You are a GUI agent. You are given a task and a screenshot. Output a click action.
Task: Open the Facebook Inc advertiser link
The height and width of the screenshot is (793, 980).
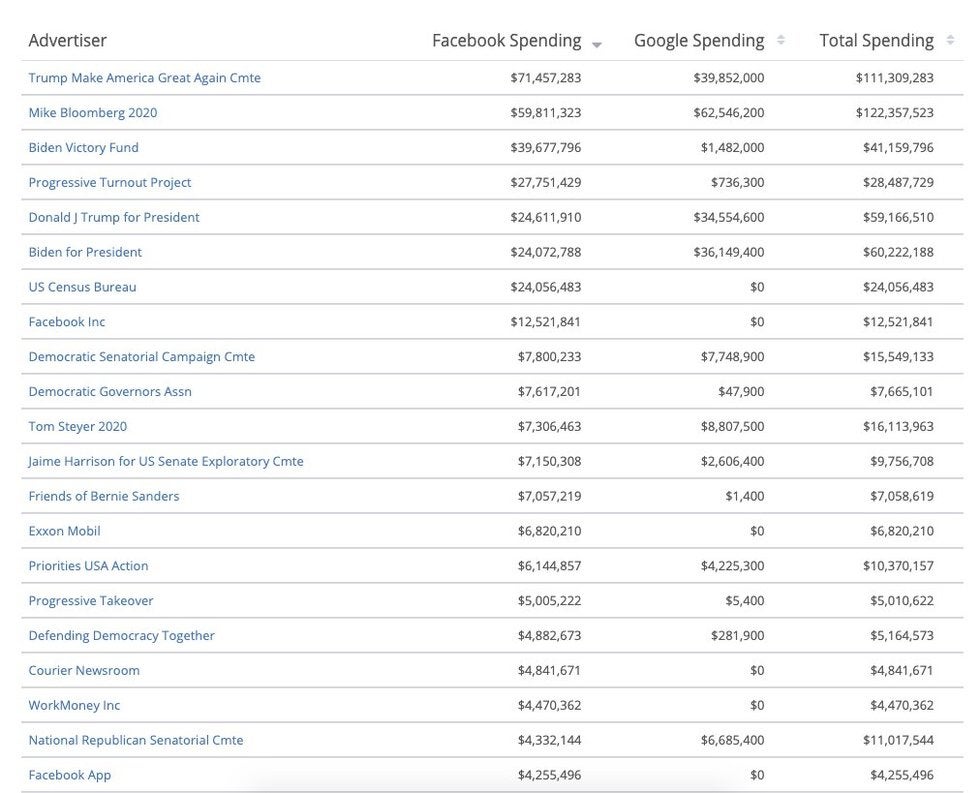(x=67, y=322)
